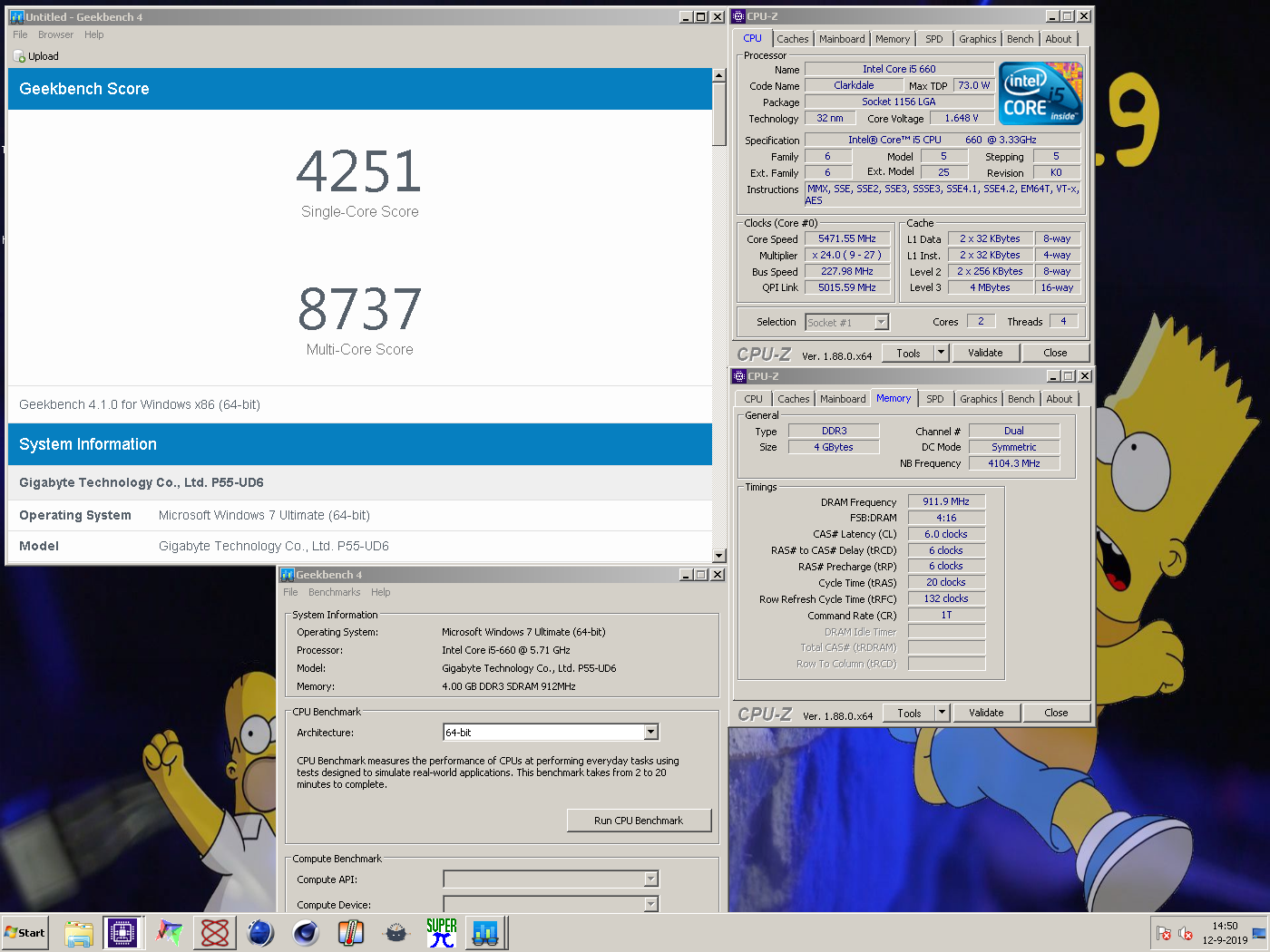Click the gauge mascot icon in taskbar
This screenshot has height=952, width=1270.
(x=396, y=933)
